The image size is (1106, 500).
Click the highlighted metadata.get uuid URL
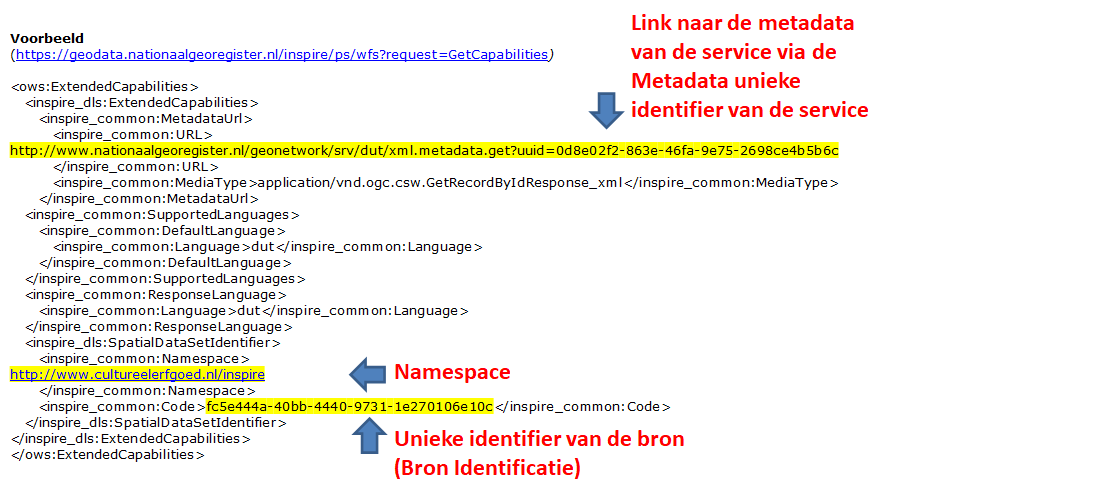pos(424,151)
